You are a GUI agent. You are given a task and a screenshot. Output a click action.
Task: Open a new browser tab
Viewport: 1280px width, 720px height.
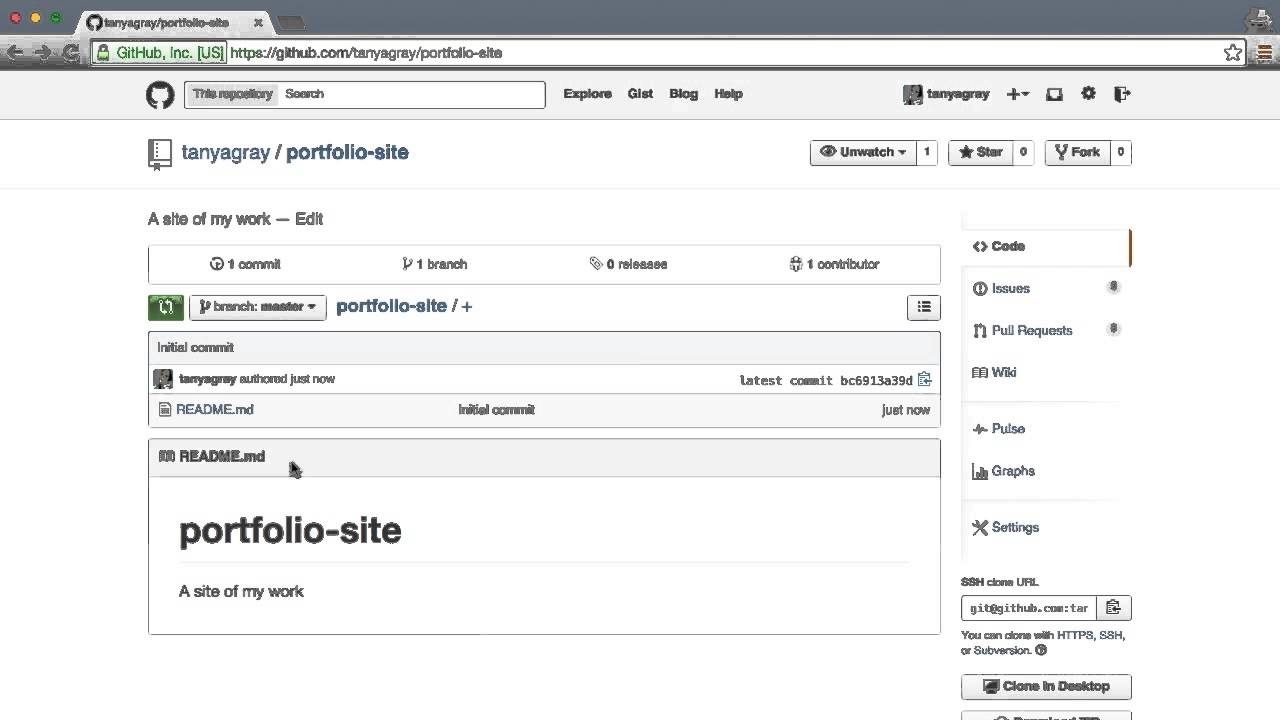point(290,22)
